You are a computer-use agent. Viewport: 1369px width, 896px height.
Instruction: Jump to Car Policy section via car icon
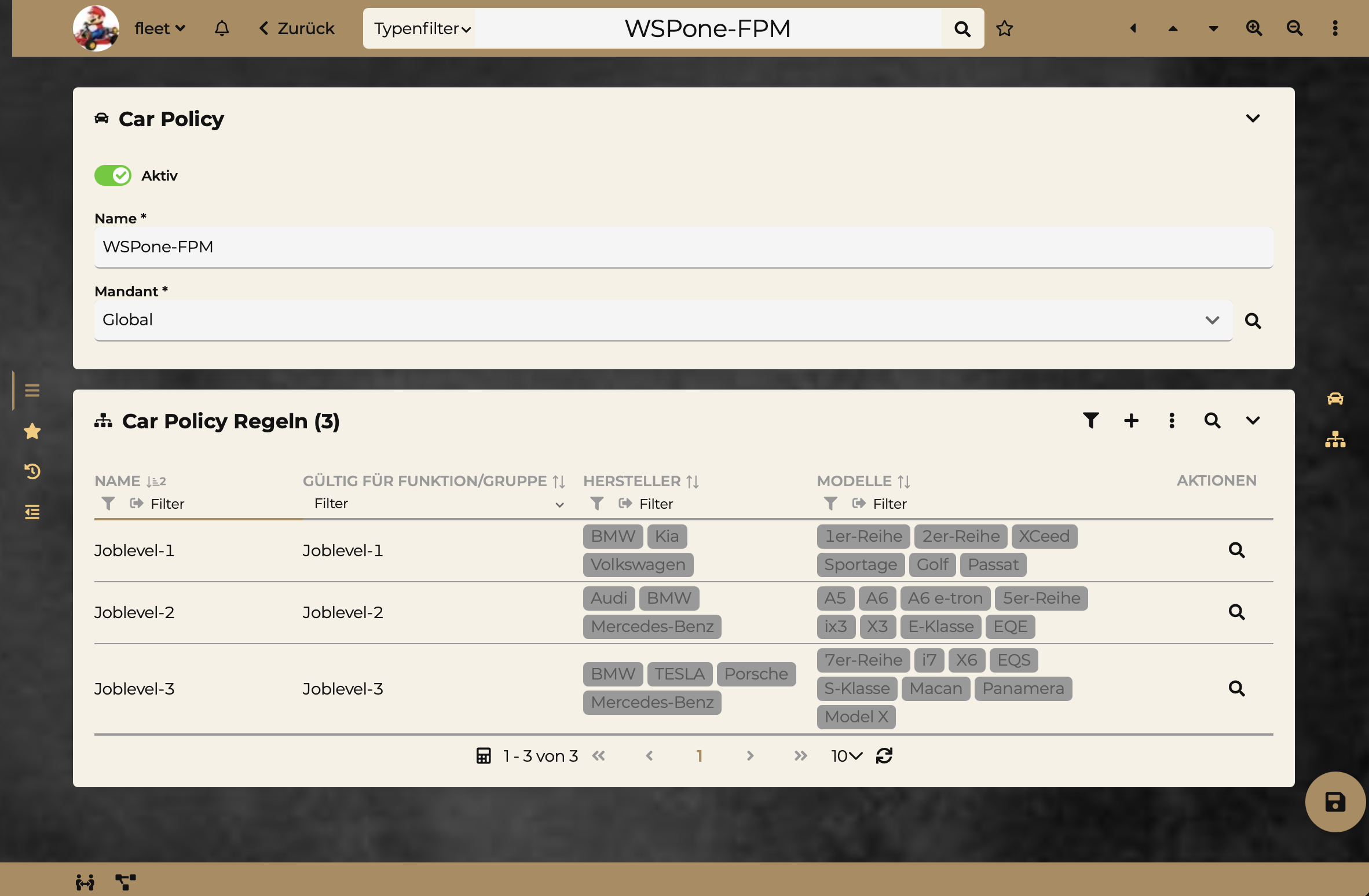pyautogui.click(x=1335, y=399)
